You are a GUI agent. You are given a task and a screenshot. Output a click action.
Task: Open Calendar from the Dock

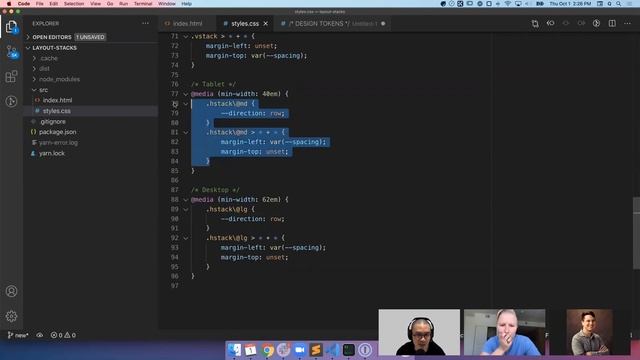[251, 350]
